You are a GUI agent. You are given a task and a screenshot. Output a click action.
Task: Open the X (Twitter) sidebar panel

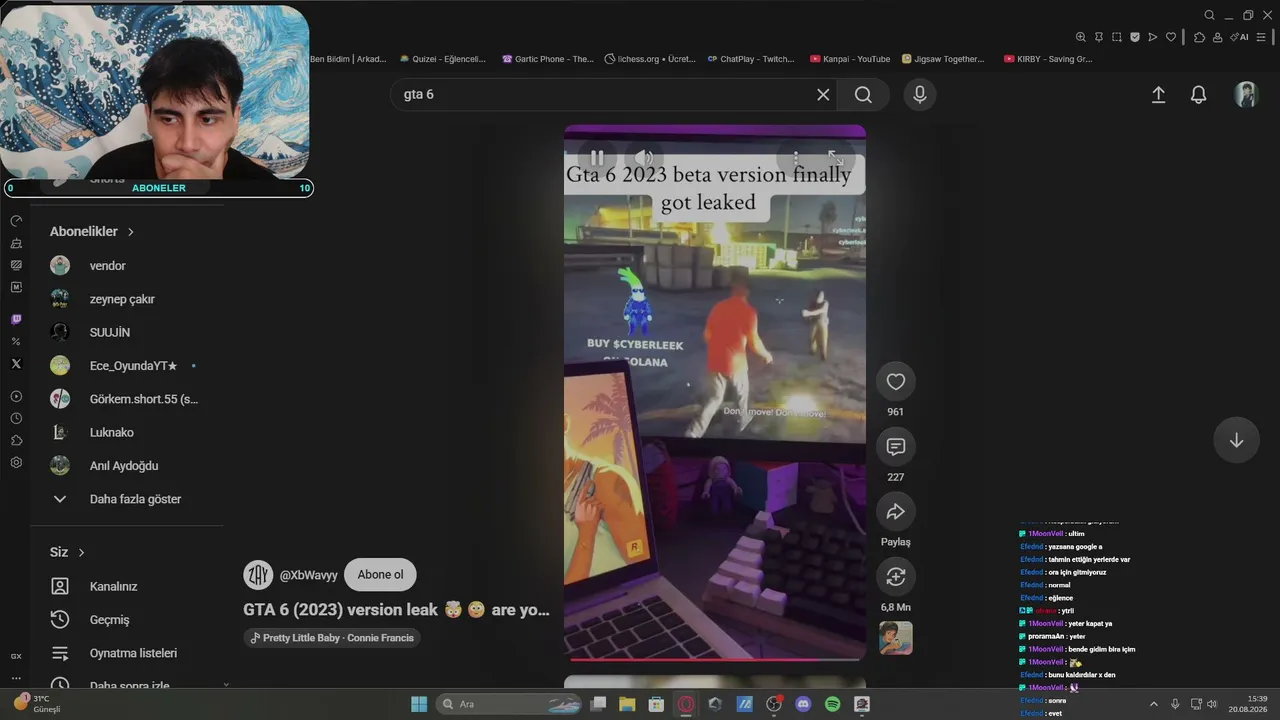click(16, 364)
